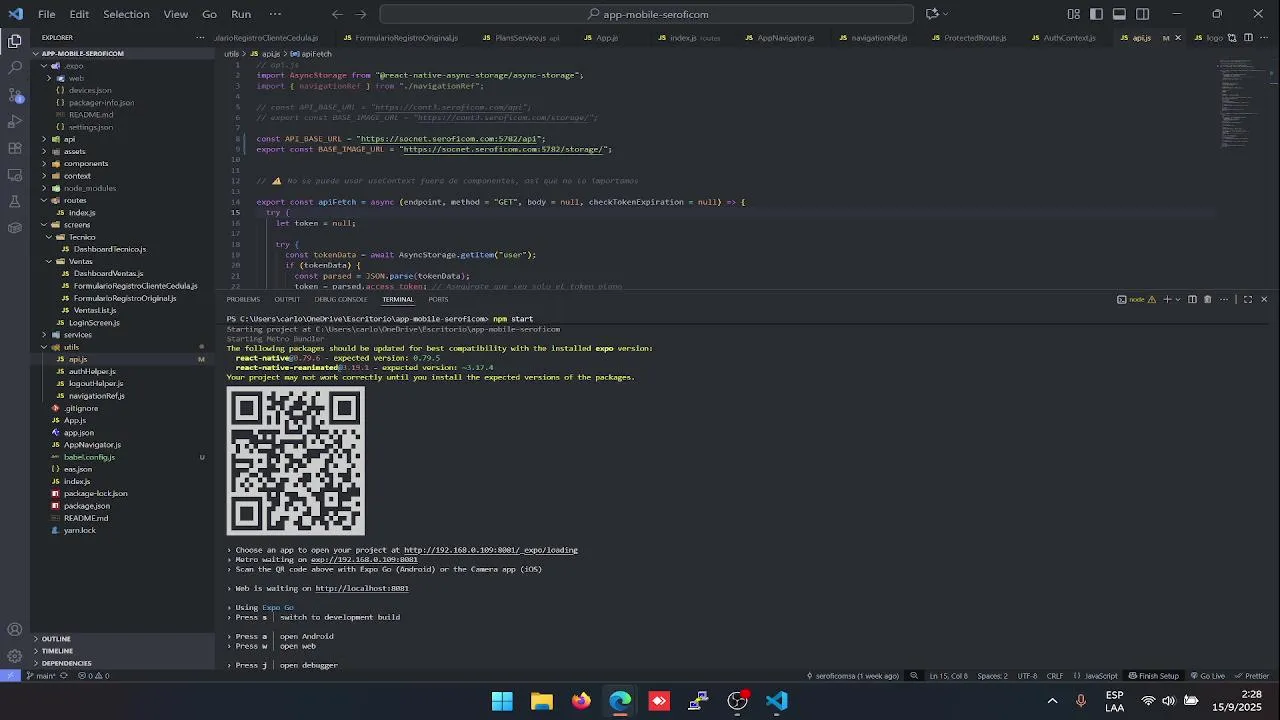Open the Manage gear in activity bar
Screen dimensions: 1280x720
click(15, 656)
